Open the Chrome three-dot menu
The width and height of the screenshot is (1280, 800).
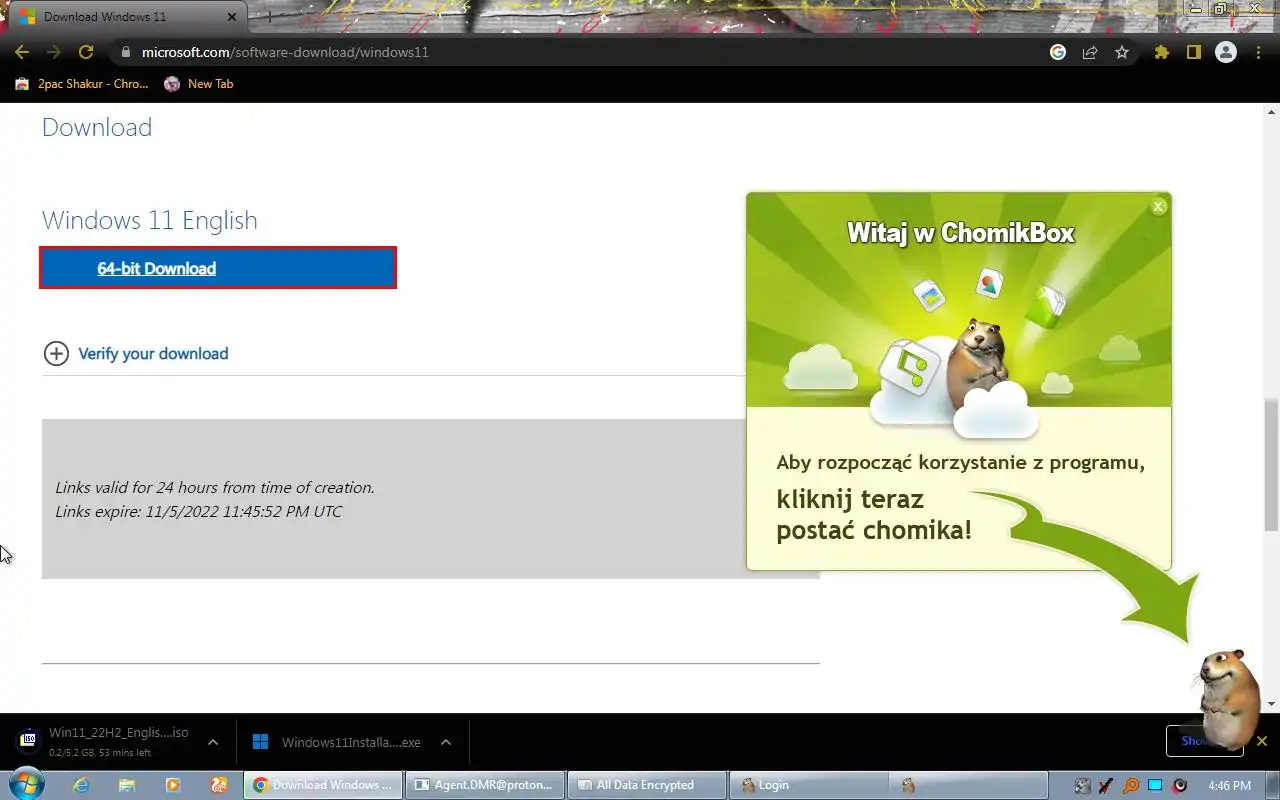click(1258, 52)
